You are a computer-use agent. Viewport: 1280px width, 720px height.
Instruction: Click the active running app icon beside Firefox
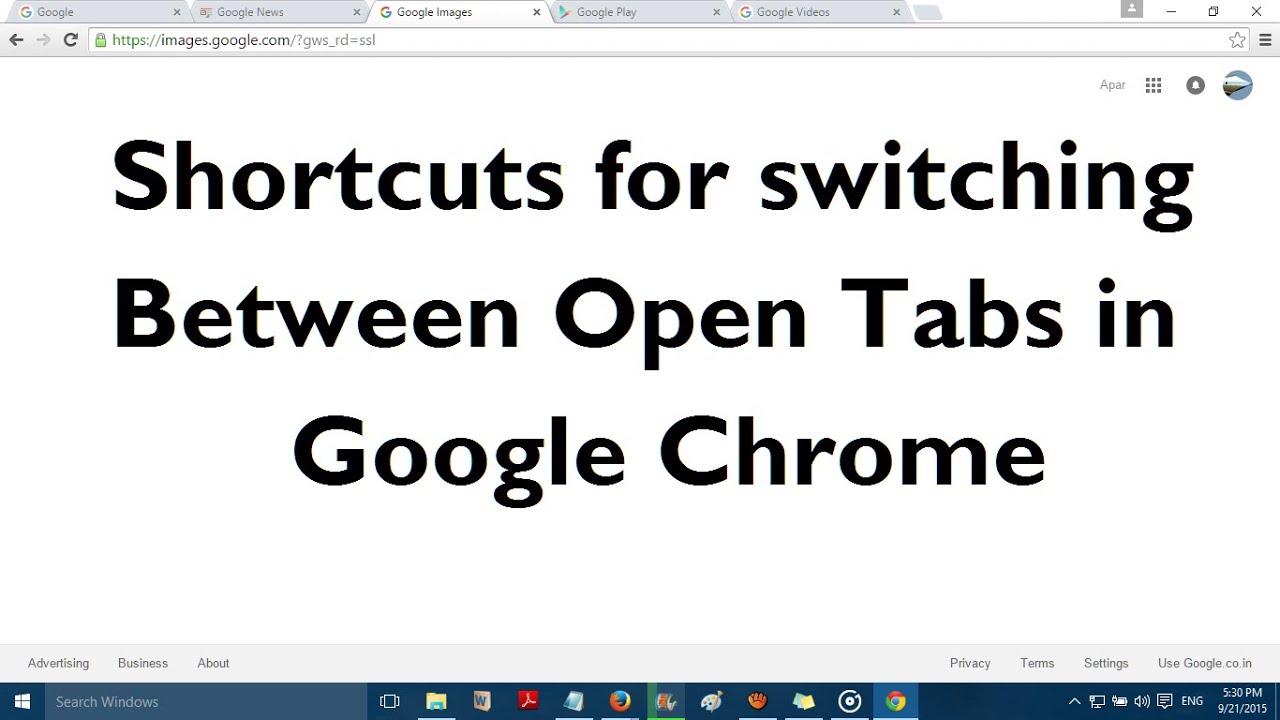pyautogui.click(x=666, y=702)
